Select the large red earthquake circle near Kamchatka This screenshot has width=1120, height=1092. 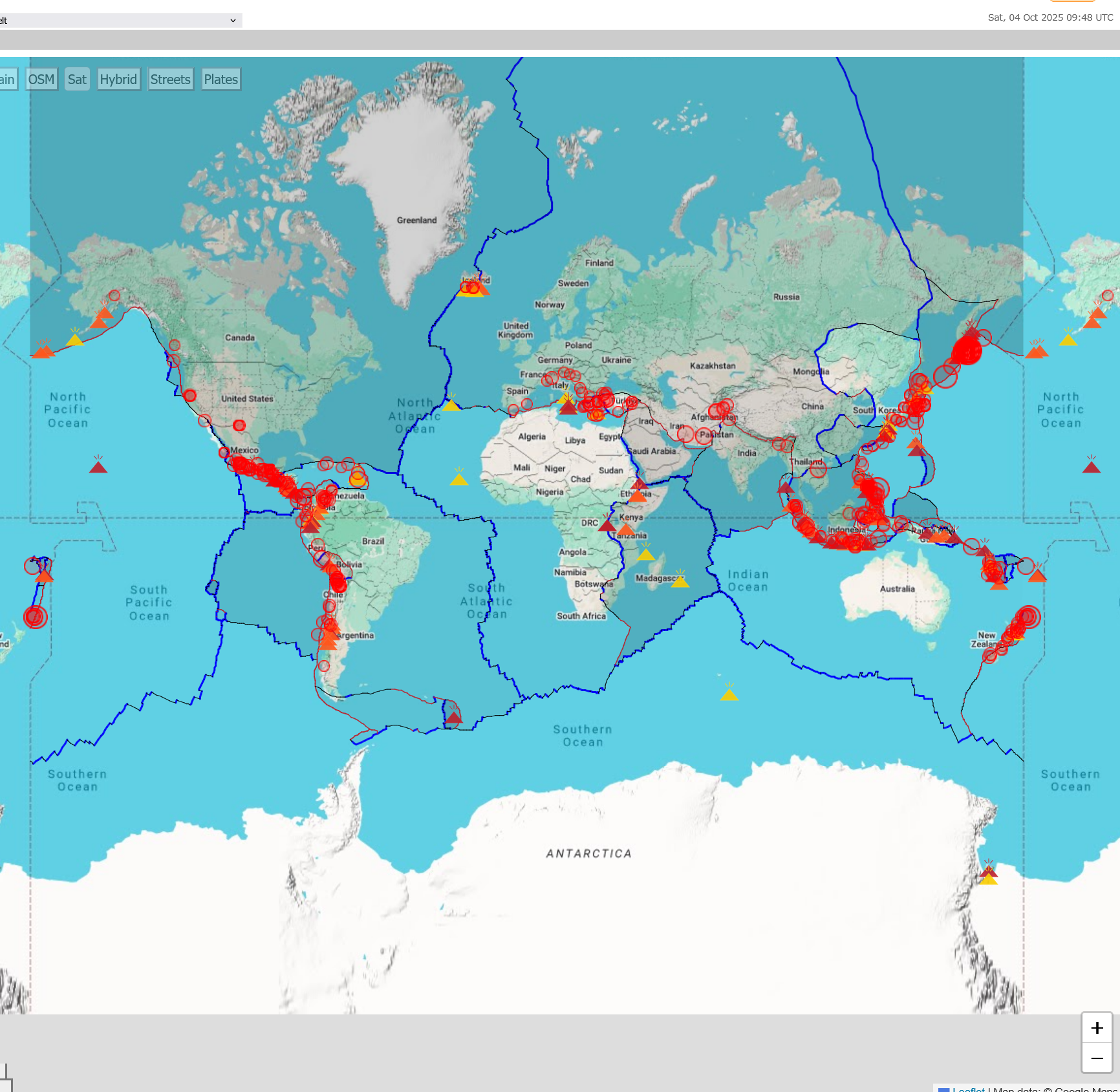pos(967,350)
